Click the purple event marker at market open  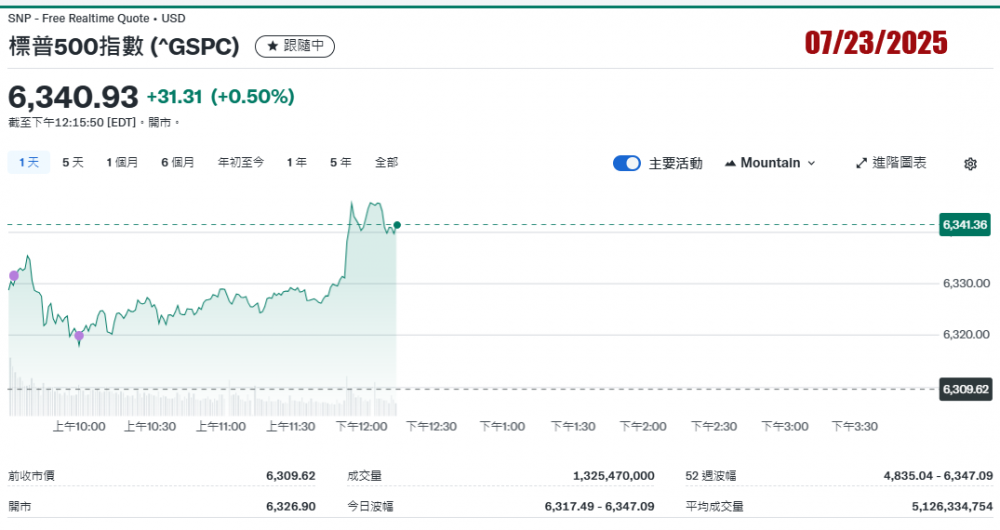click(14, 275)
